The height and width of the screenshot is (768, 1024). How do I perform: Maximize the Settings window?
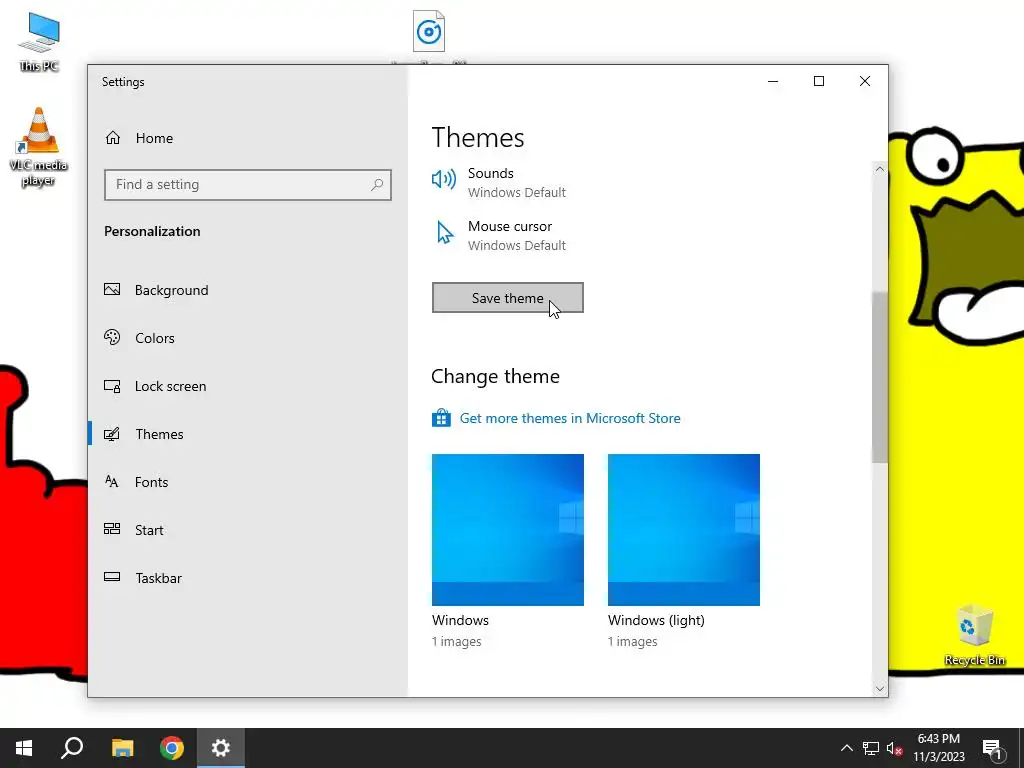tap(819, 81)
